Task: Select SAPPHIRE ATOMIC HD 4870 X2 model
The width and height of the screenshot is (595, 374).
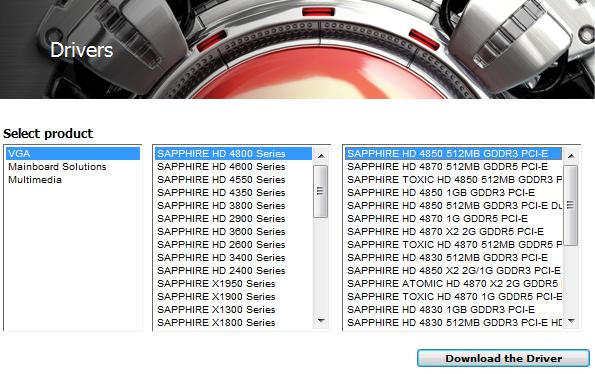Action: click(453, 283)
